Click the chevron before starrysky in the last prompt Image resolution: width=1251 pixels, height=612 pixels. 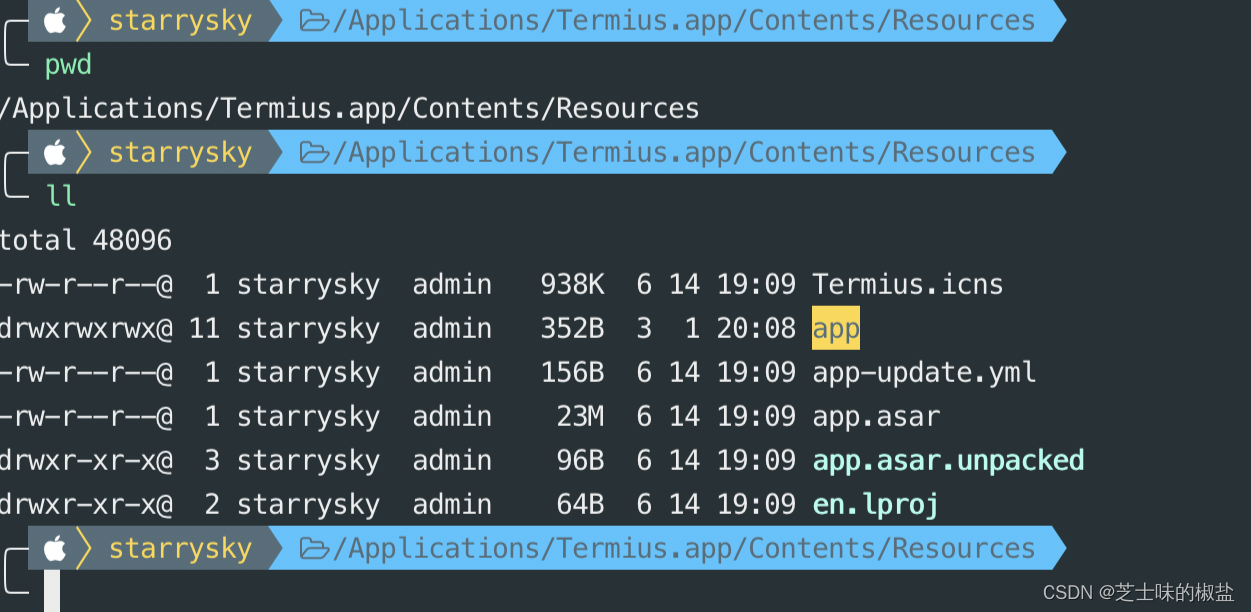85,548
